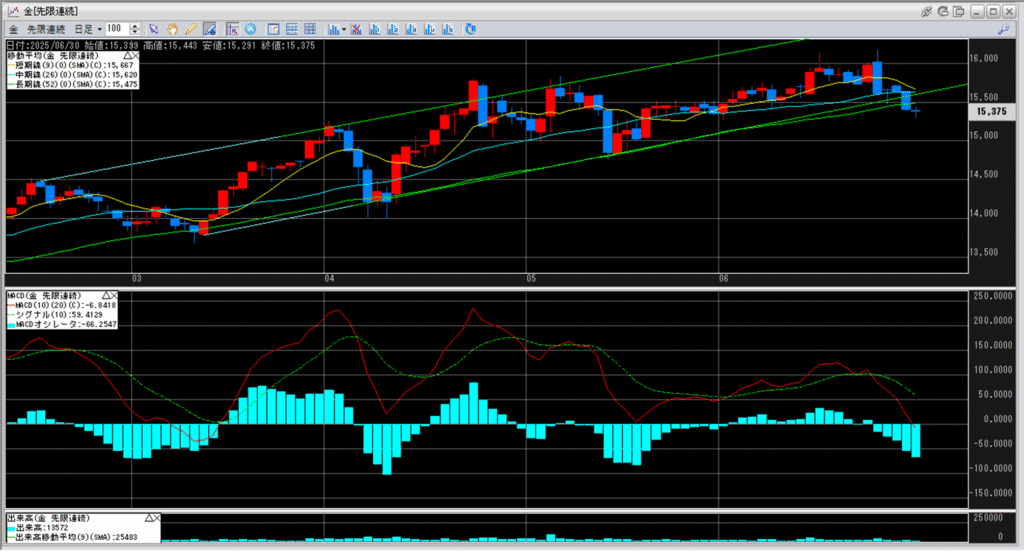The image size is (1024, 551).
Task: Select the grid split layout icon
Action: pos(310,29)
